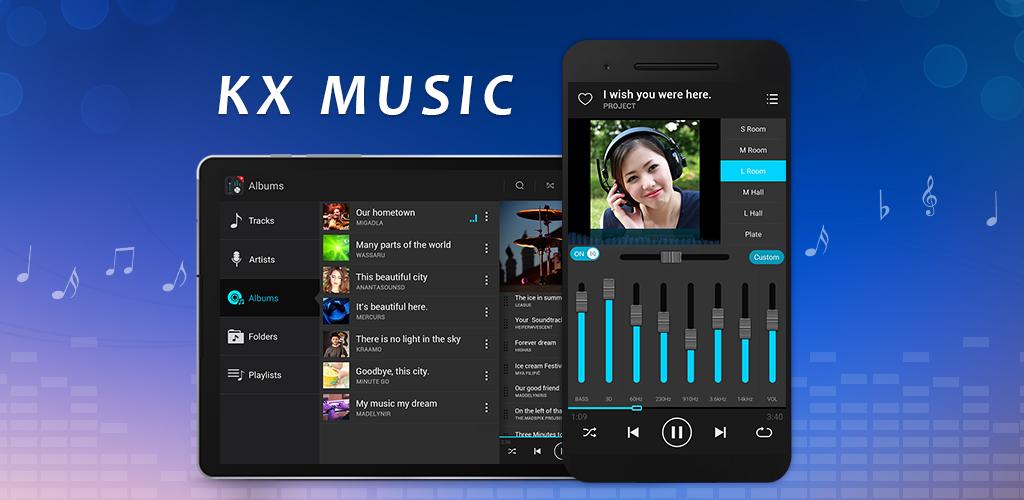1024x500 pixels.
Task: Open search in the tablet Albums header
Action: [519, 185]
